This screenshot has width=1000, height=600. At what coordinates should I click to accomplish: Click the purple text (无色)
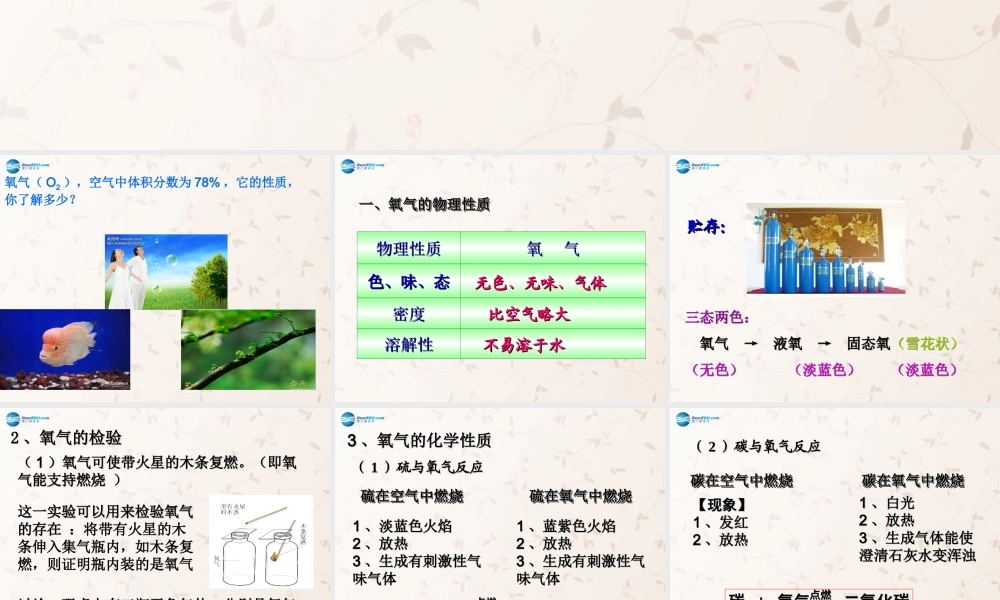pos(714,369)
